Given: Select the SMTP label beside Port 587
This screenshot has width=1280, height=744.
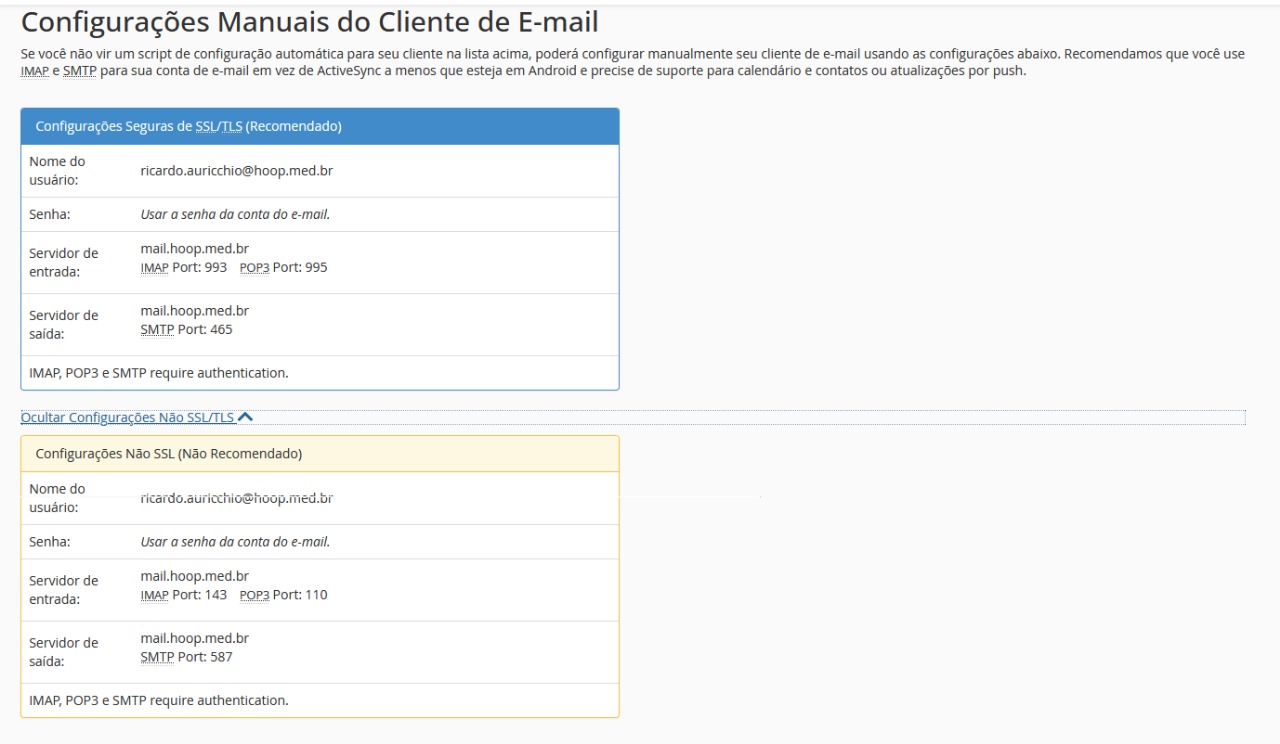Looking at the screenshot, I should point(156,658).
